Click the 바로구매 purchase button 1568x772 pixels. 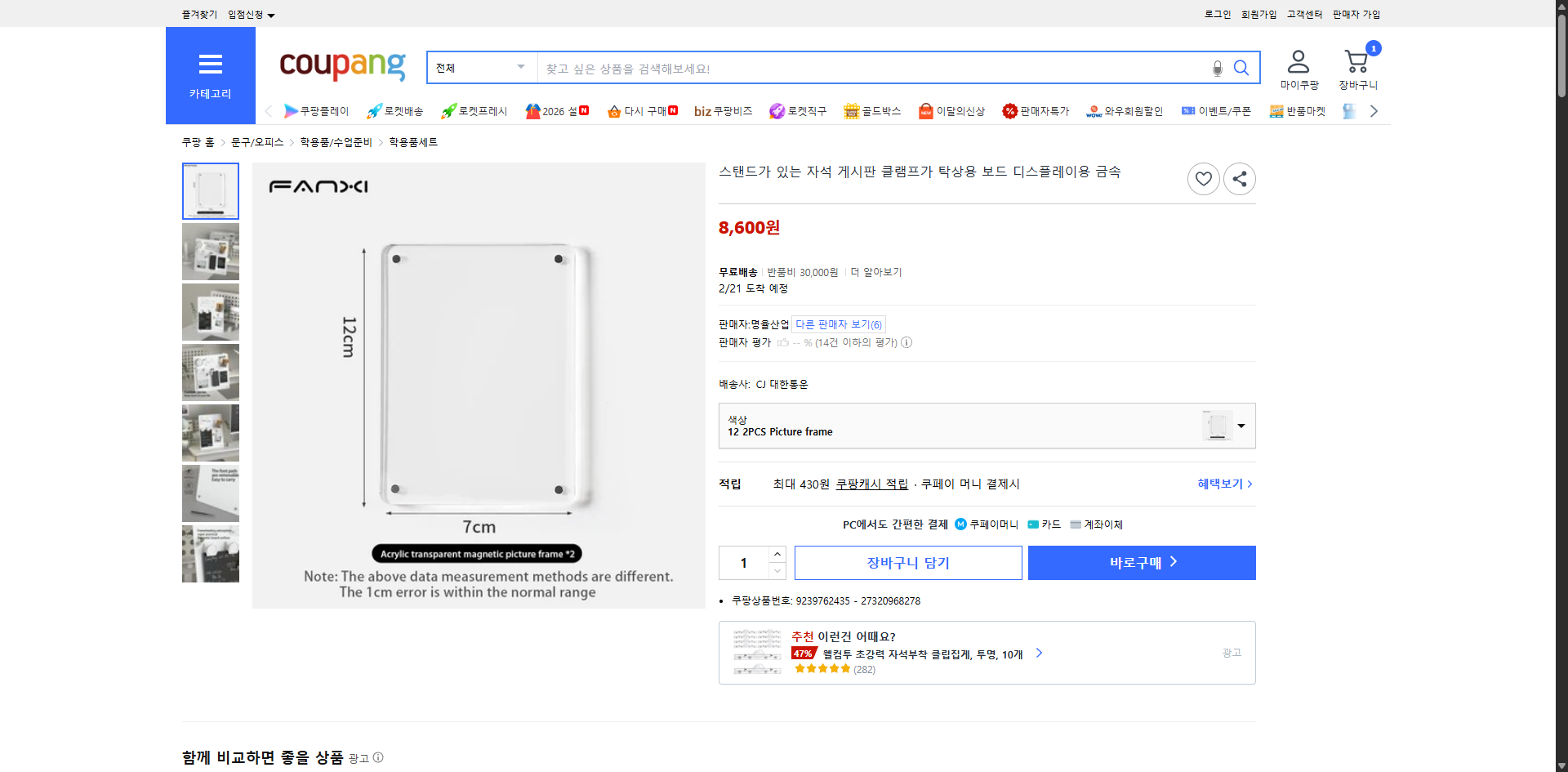1141,562
